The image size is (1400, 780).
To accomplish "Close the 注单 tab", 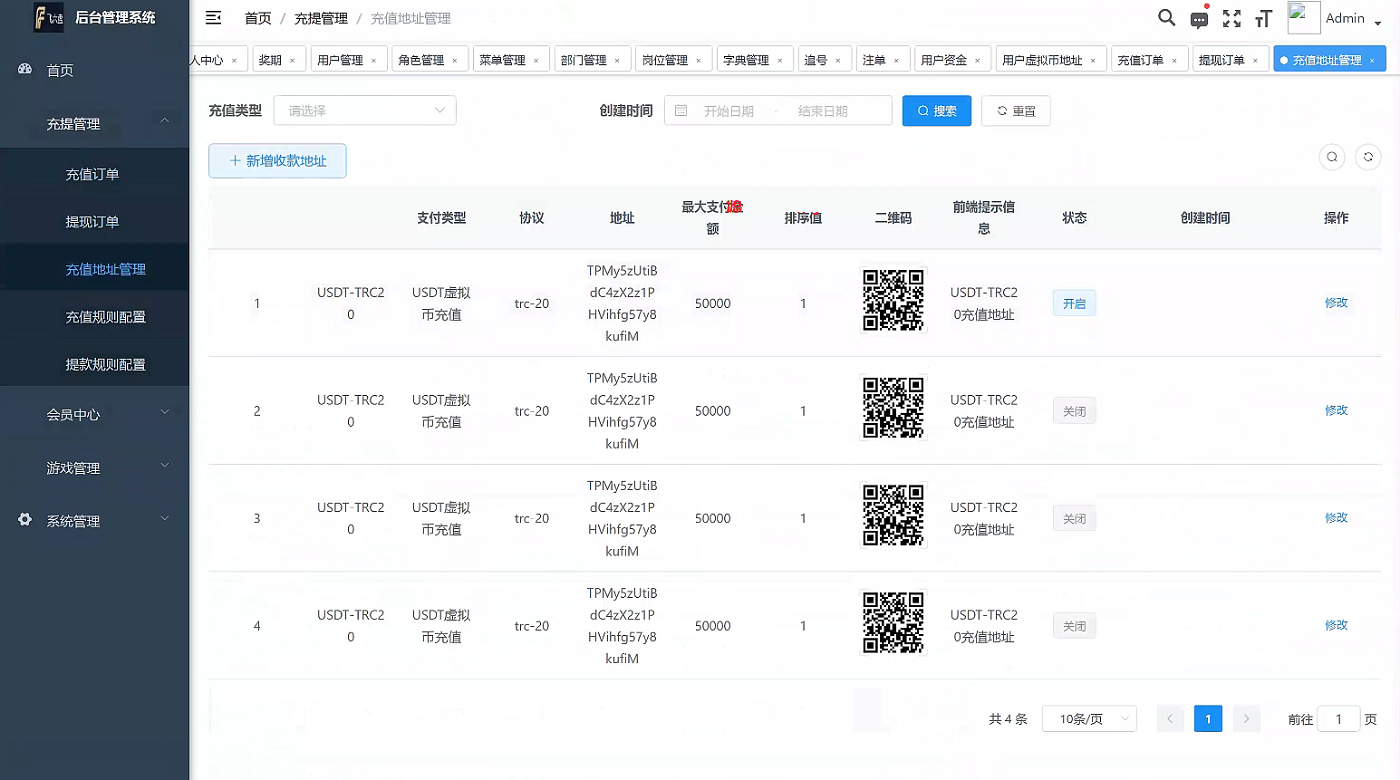I will click(896, 61).
